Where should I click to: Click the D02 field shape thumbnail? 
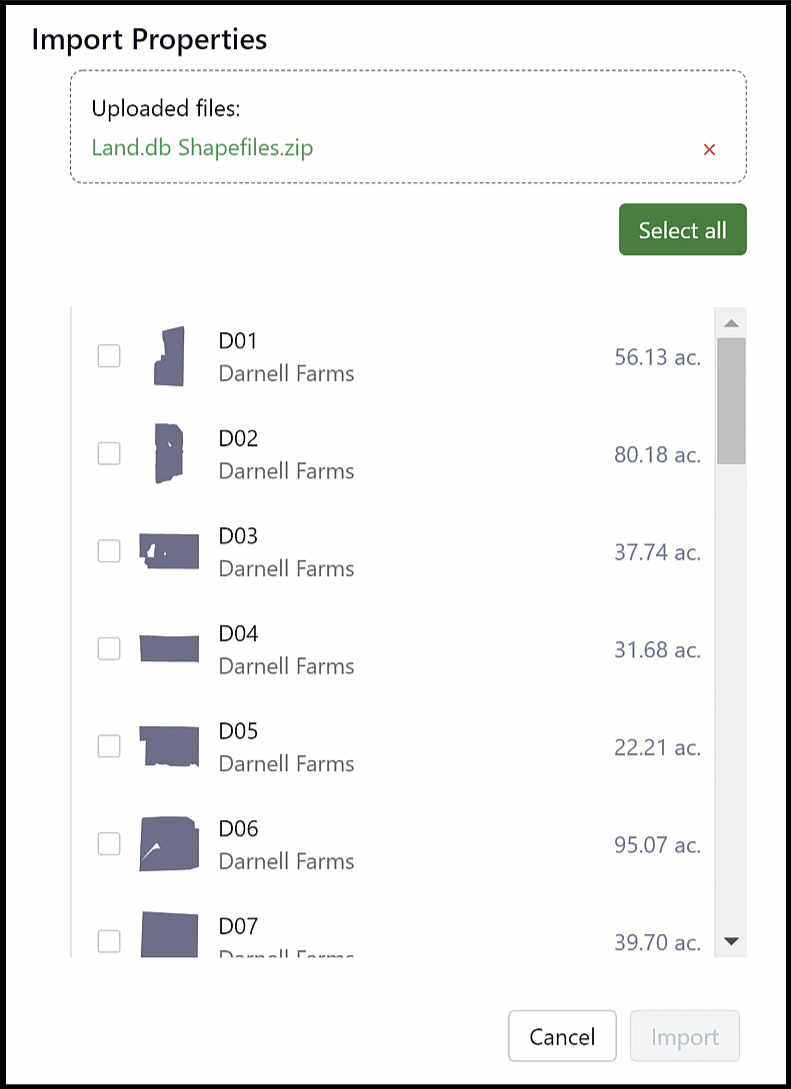pos(169,453)
